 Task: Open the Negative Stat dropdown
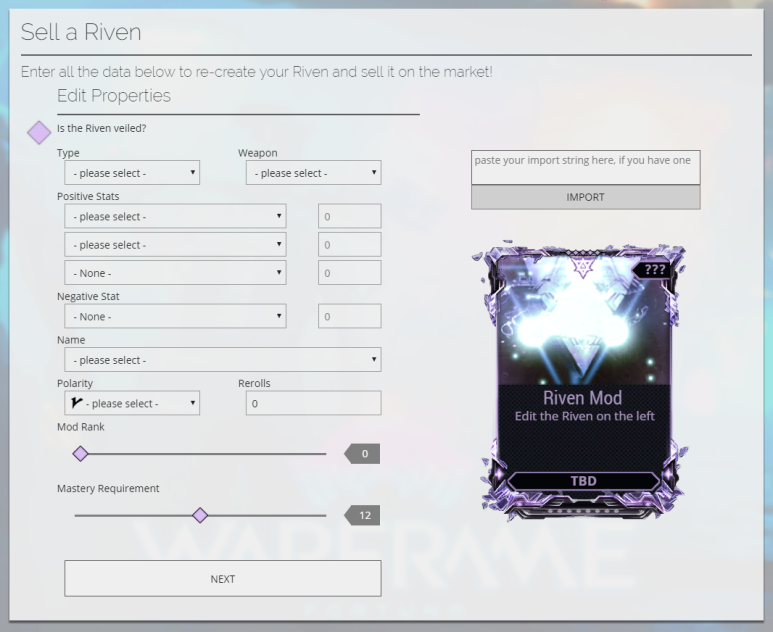(175, 316)
